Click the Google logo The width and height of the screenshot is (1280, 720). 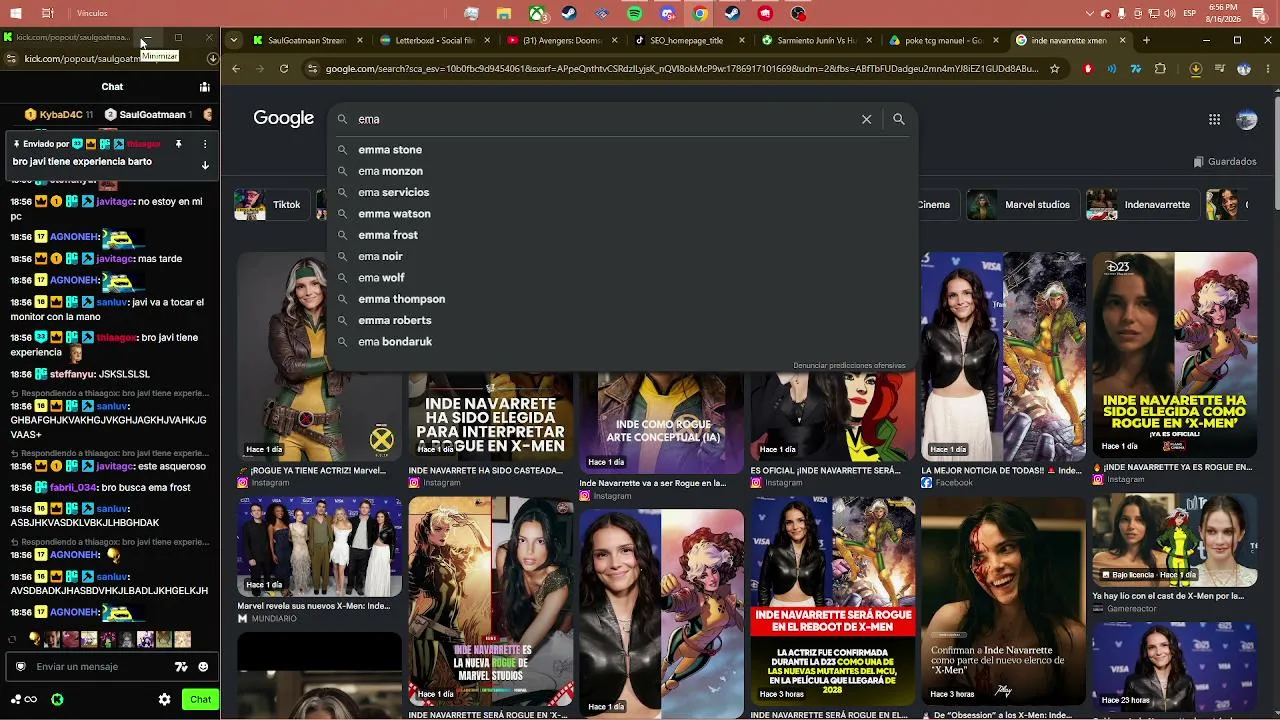click(284, 118)
